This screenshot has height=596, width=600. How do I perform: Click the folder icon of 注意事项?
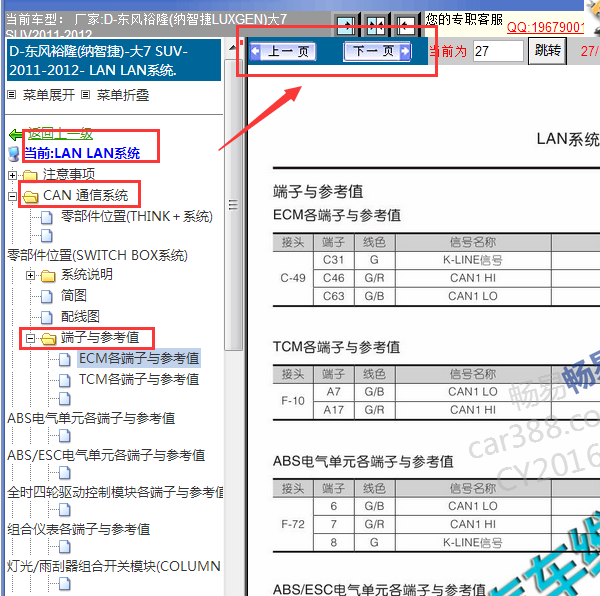point(30,176)
